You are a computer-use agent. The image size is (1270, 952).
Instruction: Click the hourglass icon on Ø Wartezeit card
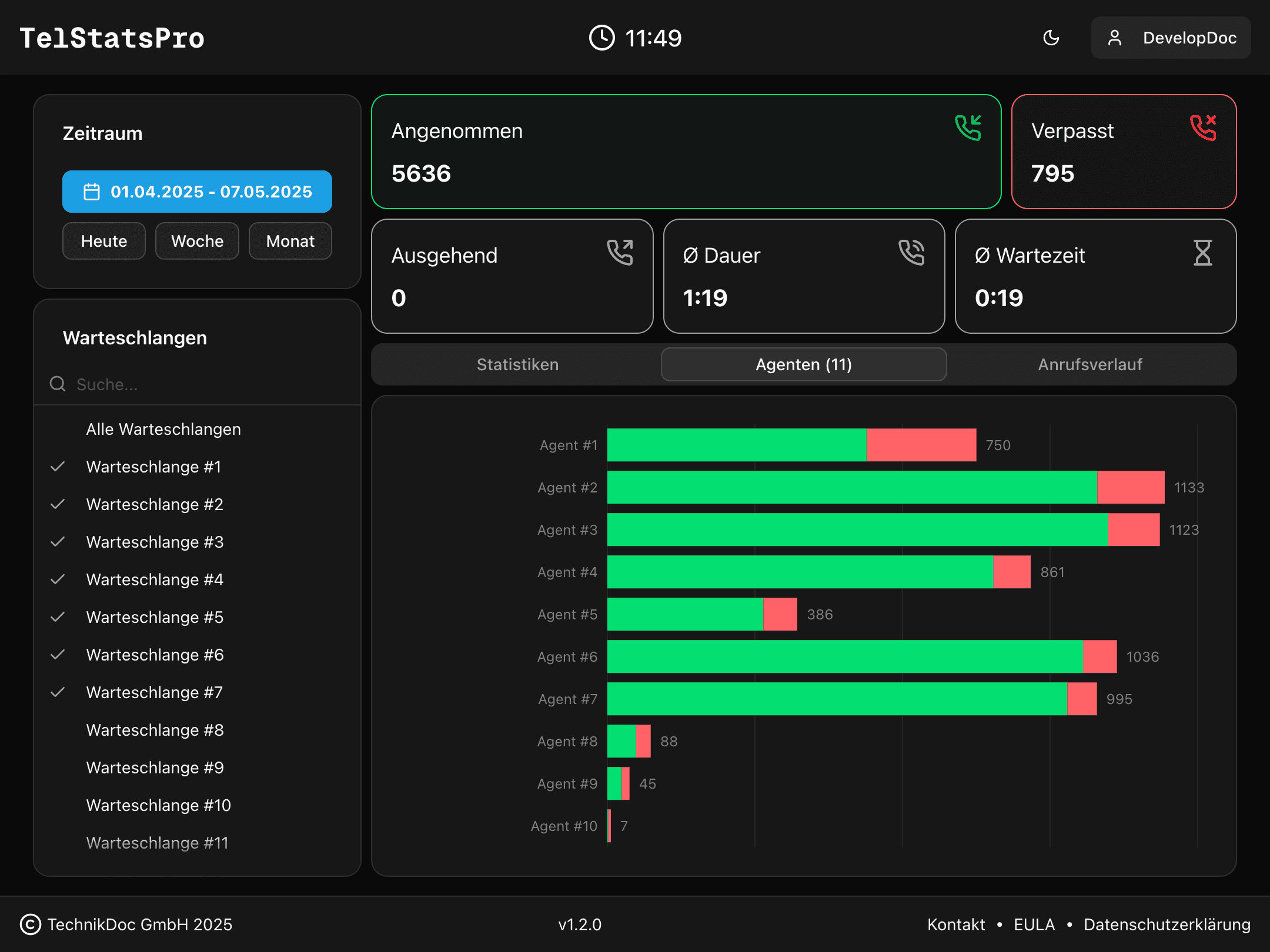point(1203,253)
